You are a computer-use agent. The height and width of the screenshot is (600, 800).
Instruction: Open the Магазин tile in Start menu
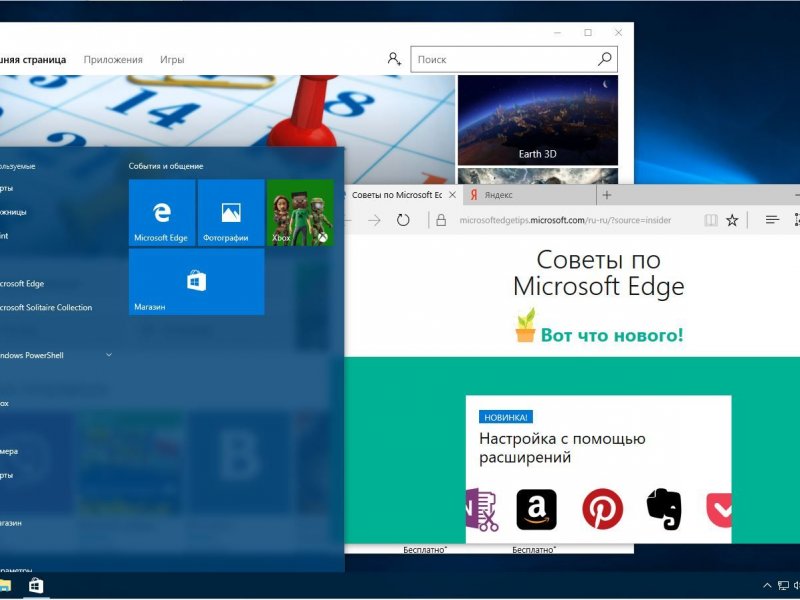click(x=196, y=282)
